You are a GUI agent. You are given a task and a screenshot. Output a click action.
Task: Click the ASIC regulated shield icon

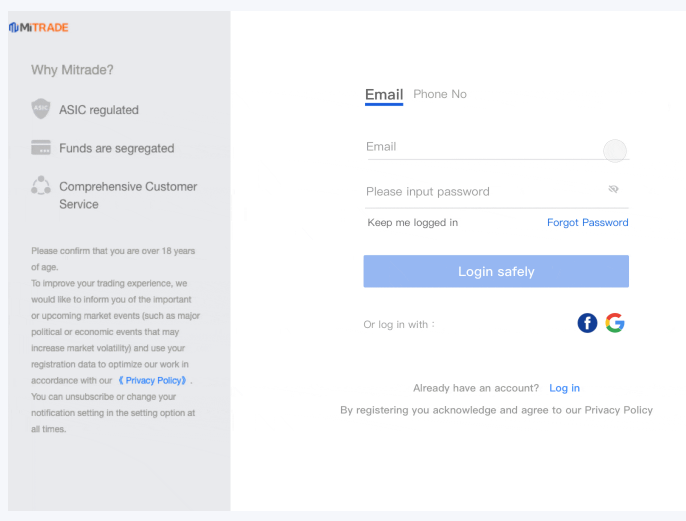point(41,109)
